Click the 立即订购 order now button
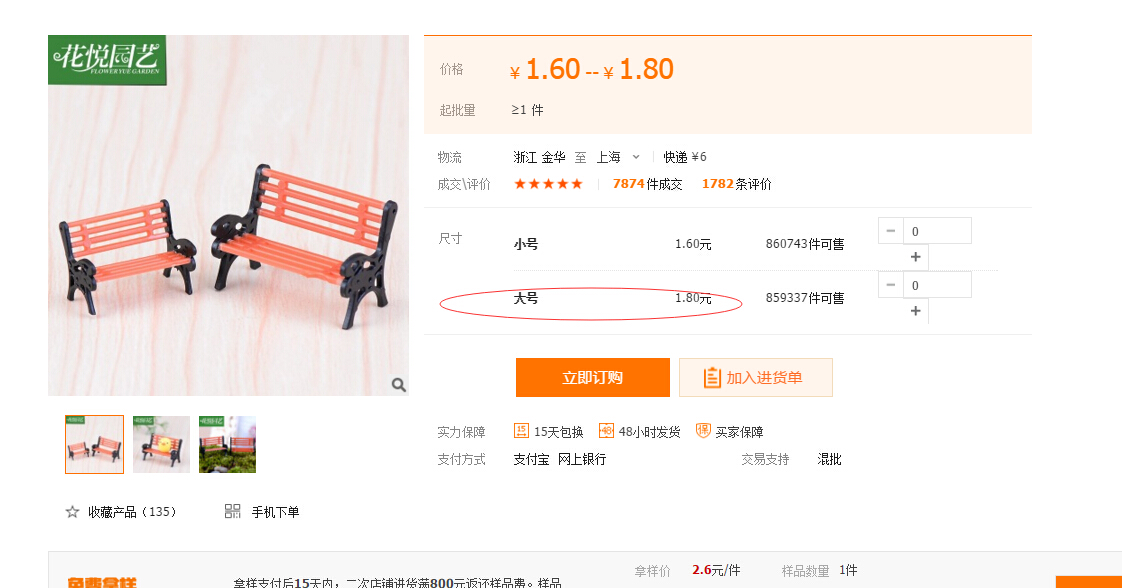 (x=592, y=378)
